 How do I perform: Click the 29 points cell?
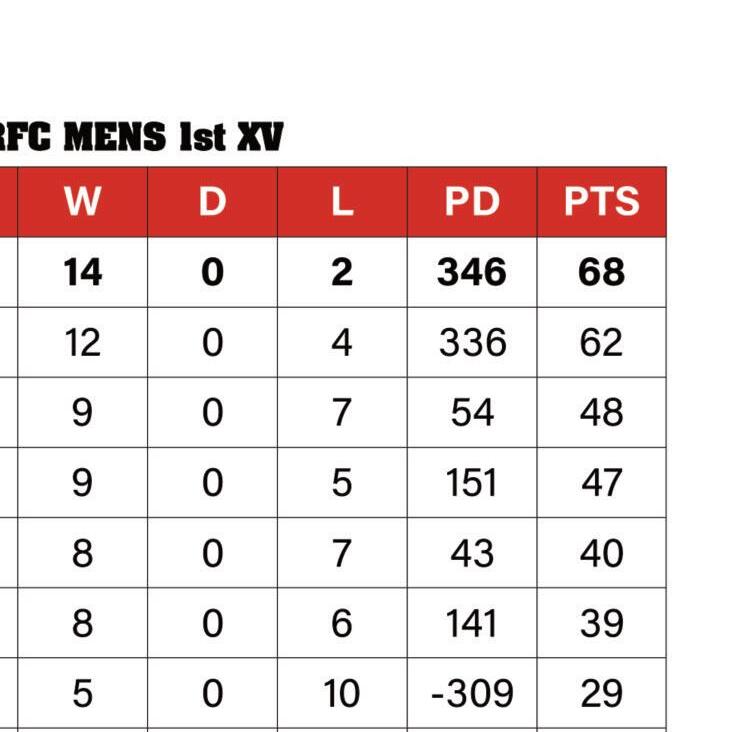601,693
